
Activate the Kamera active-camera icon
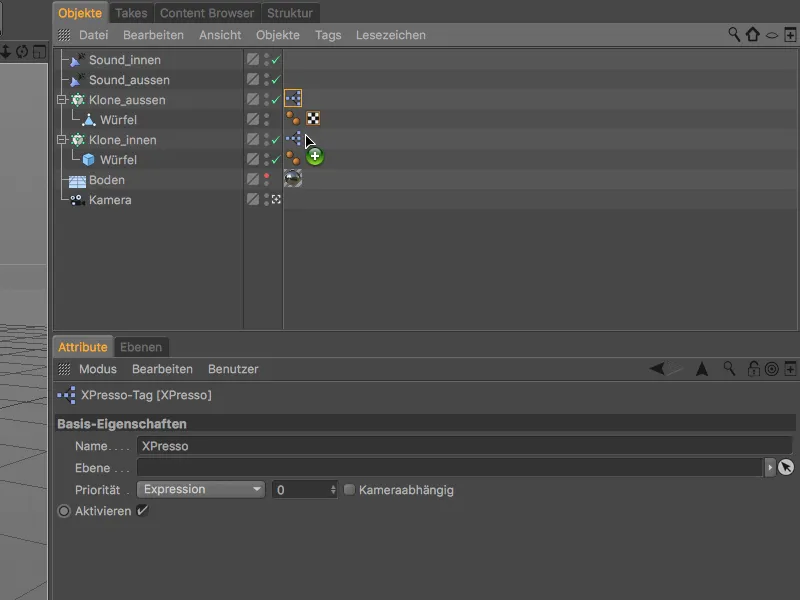[x=276, y=199]
